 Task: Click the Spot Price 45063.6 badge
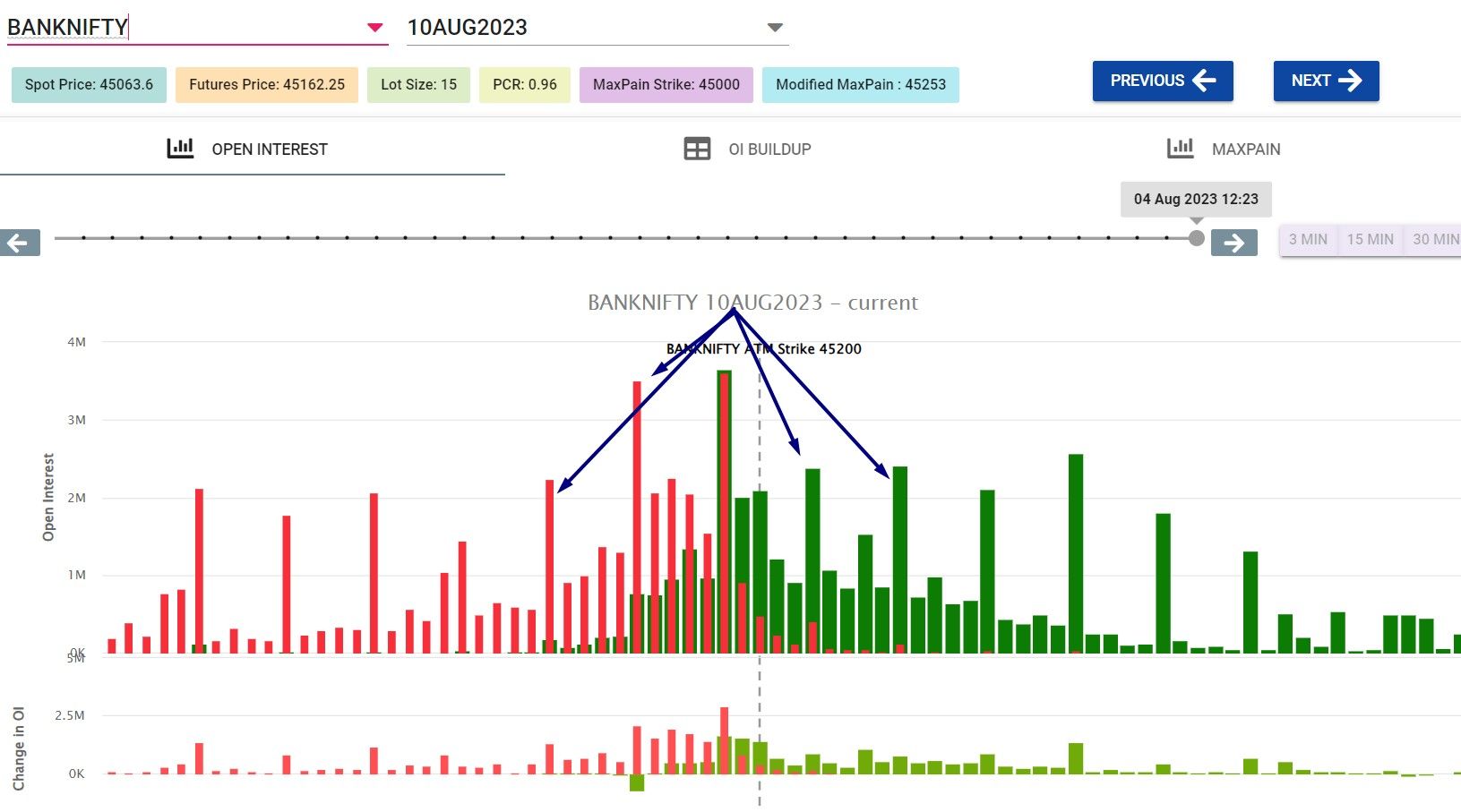(x=89, y=85)
